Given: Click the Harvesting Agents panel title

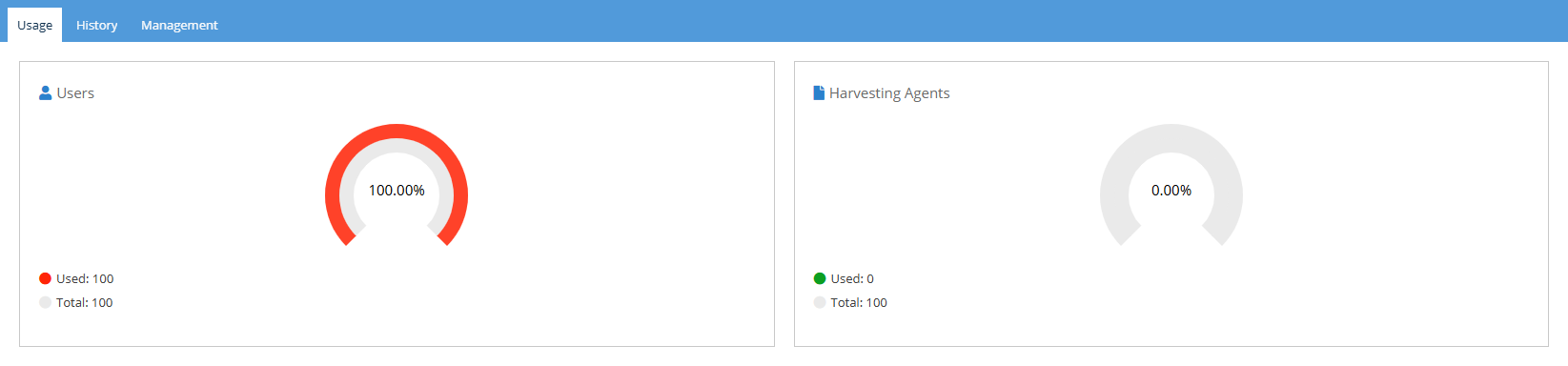Looking at the screenshot, I should pyautogui.click(x=889, y=93).
